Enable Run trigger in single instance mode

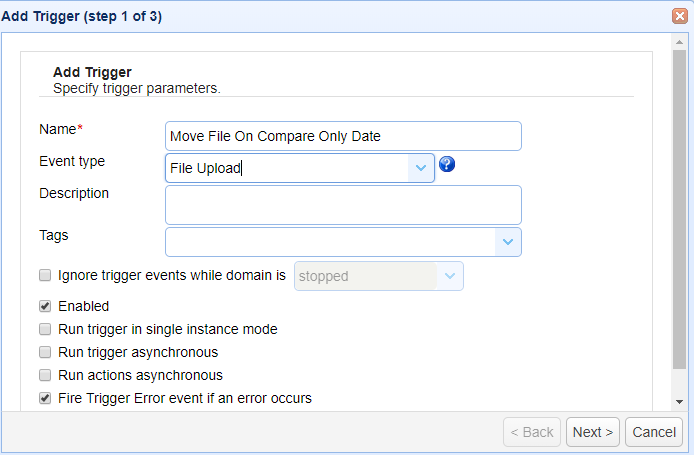click(45, 329)
